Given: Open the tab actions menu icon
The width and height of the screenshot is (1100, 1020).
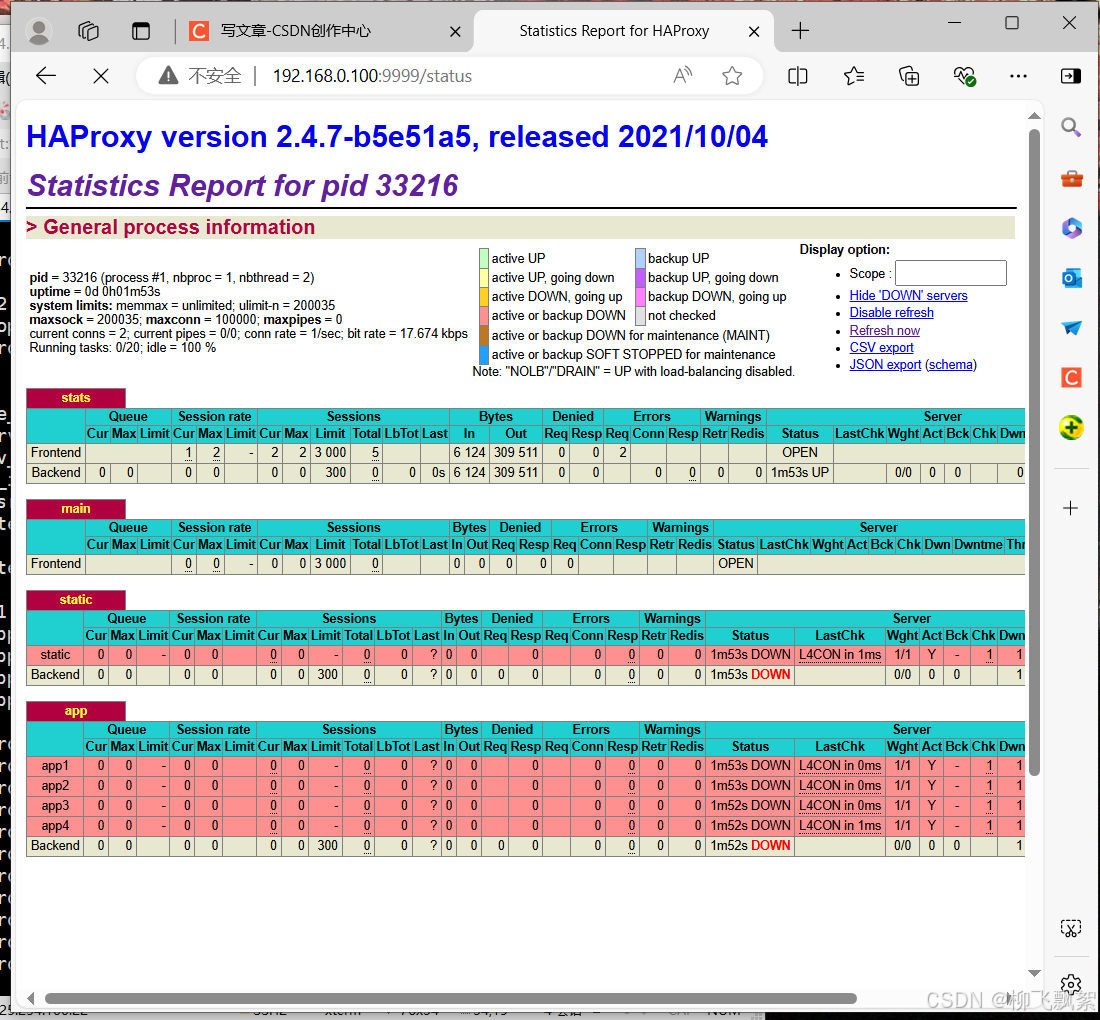Looking at the screenshot, I should coord(141,31).
